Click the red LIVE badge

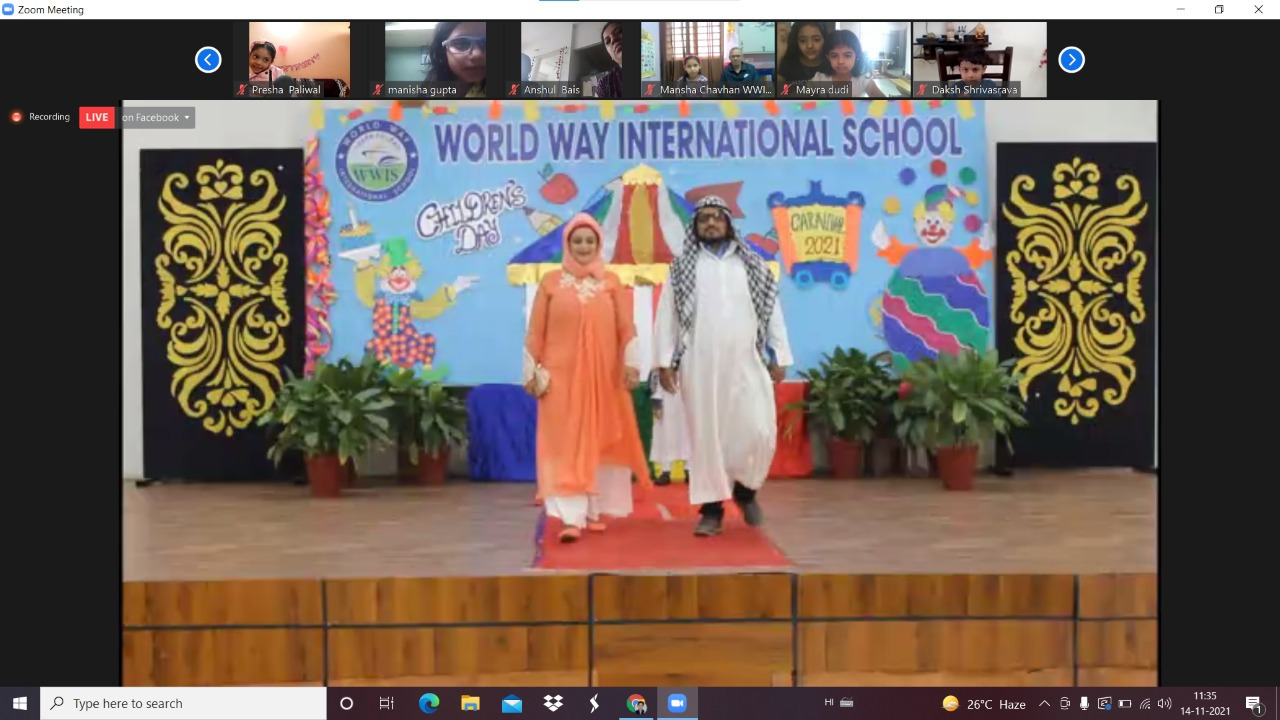97,117
